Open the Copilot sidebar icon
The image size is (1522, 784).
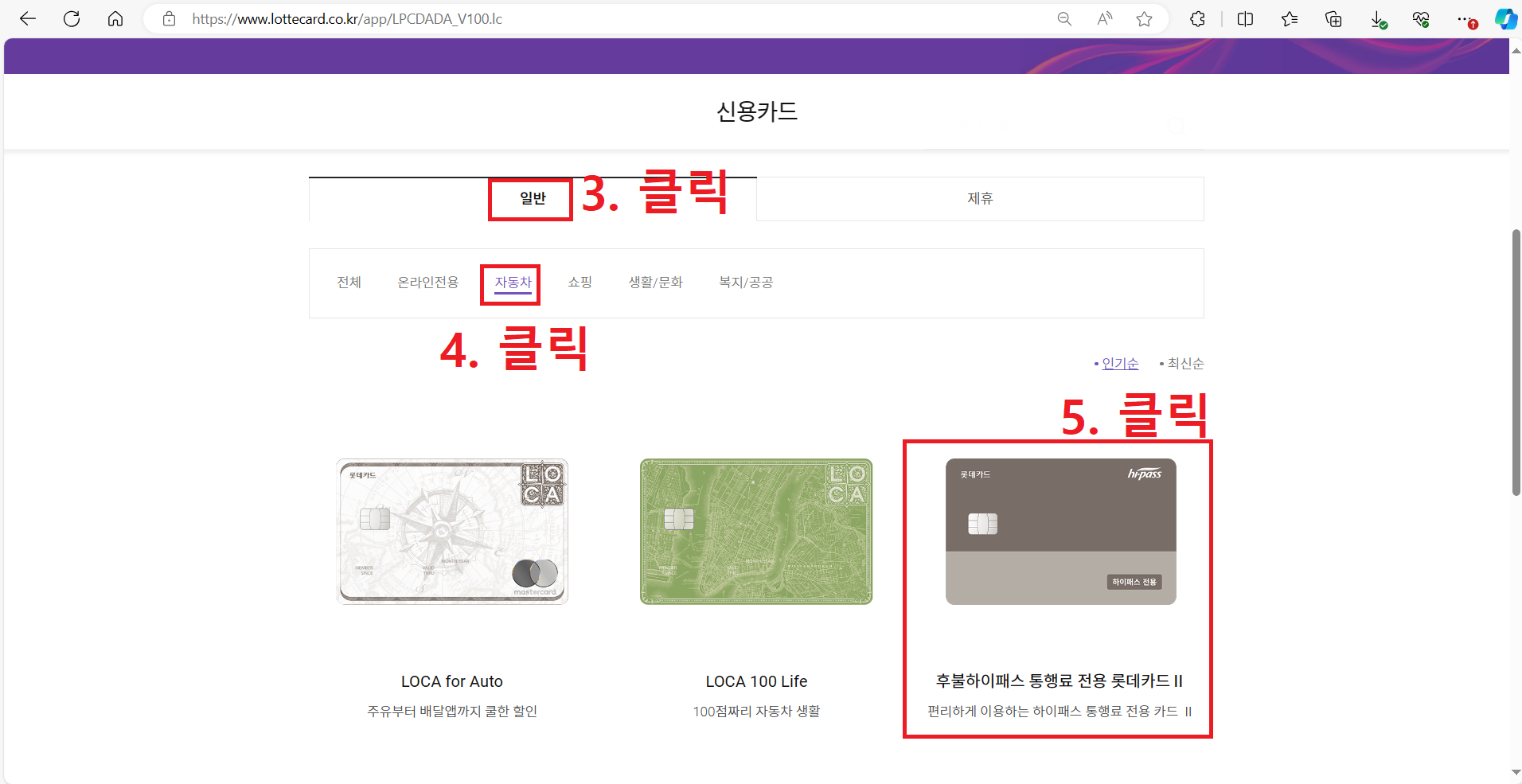point(1506,19)
